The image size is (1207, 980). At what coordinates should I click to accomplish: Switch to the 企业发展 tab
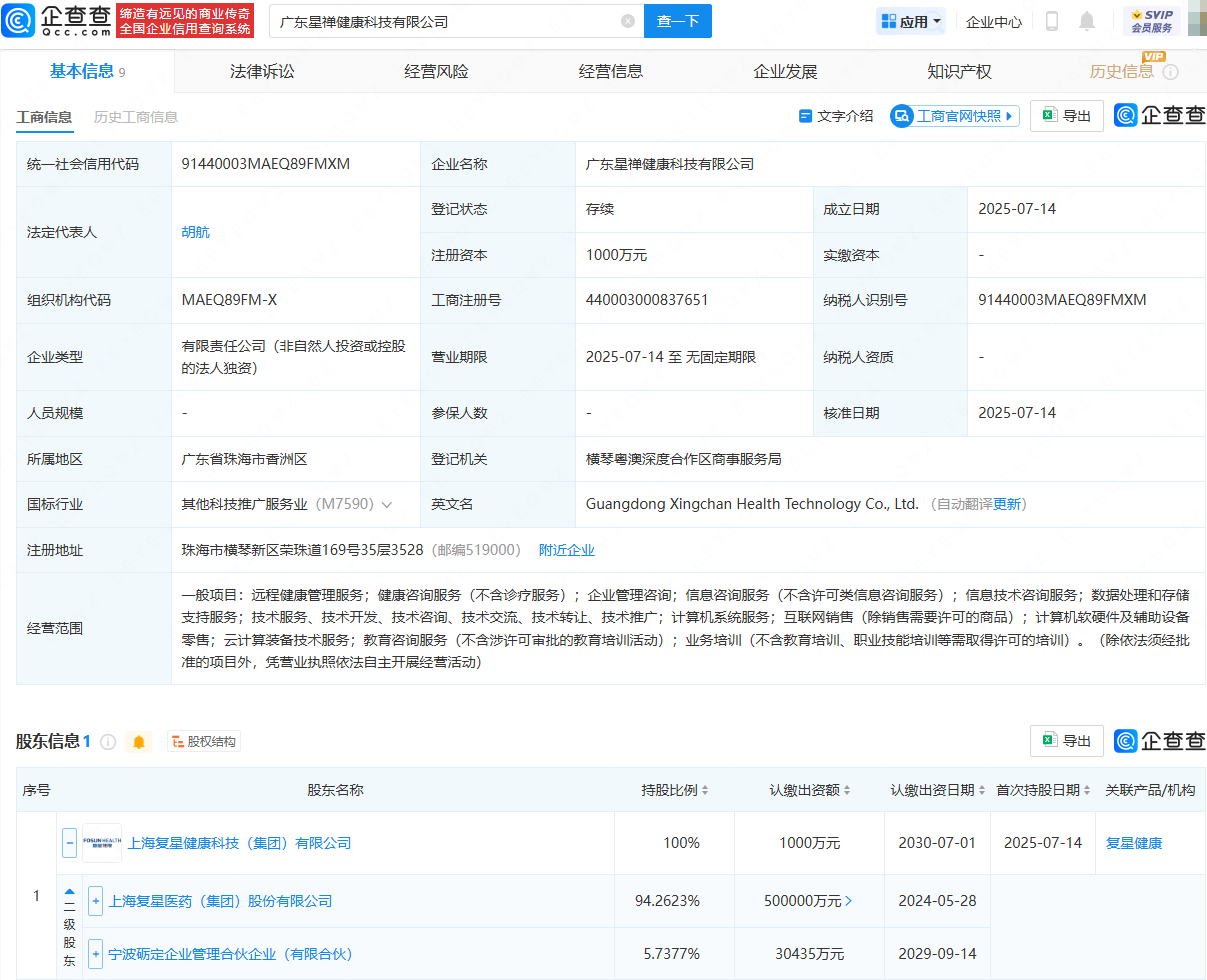point(785,72)
